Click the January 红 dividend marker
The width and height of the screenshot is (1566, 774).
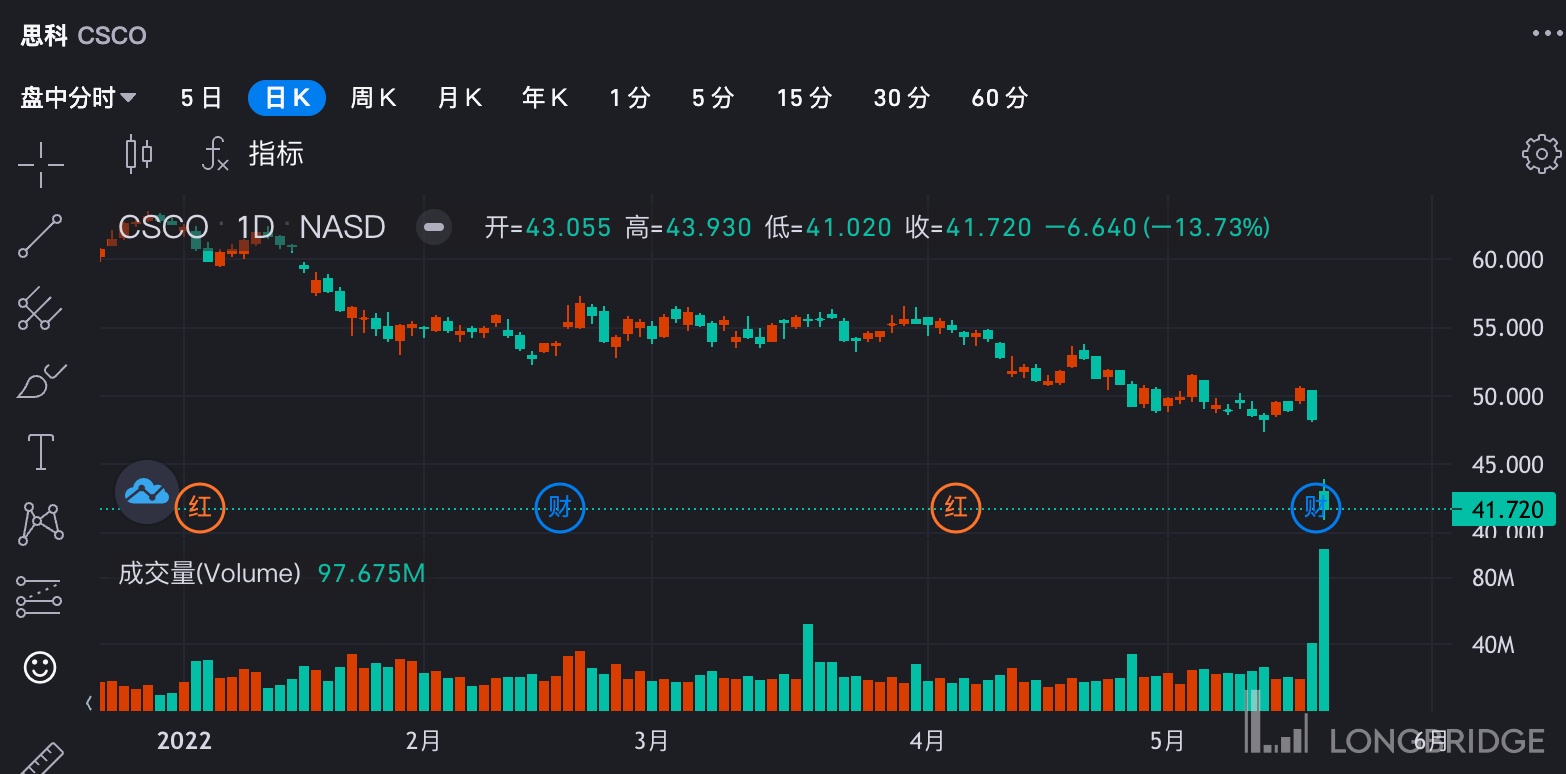[x=200, y=508]
